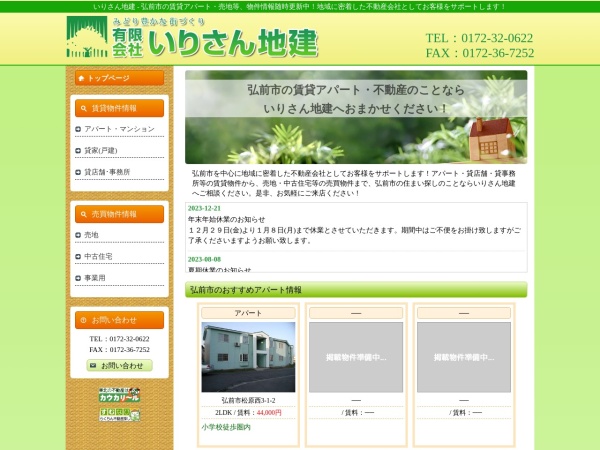Image resolution: width=600 pixels, height=450 pixels.
Task: Open the アパート property photo thumbnail
Action: click(x=248, y=357)
